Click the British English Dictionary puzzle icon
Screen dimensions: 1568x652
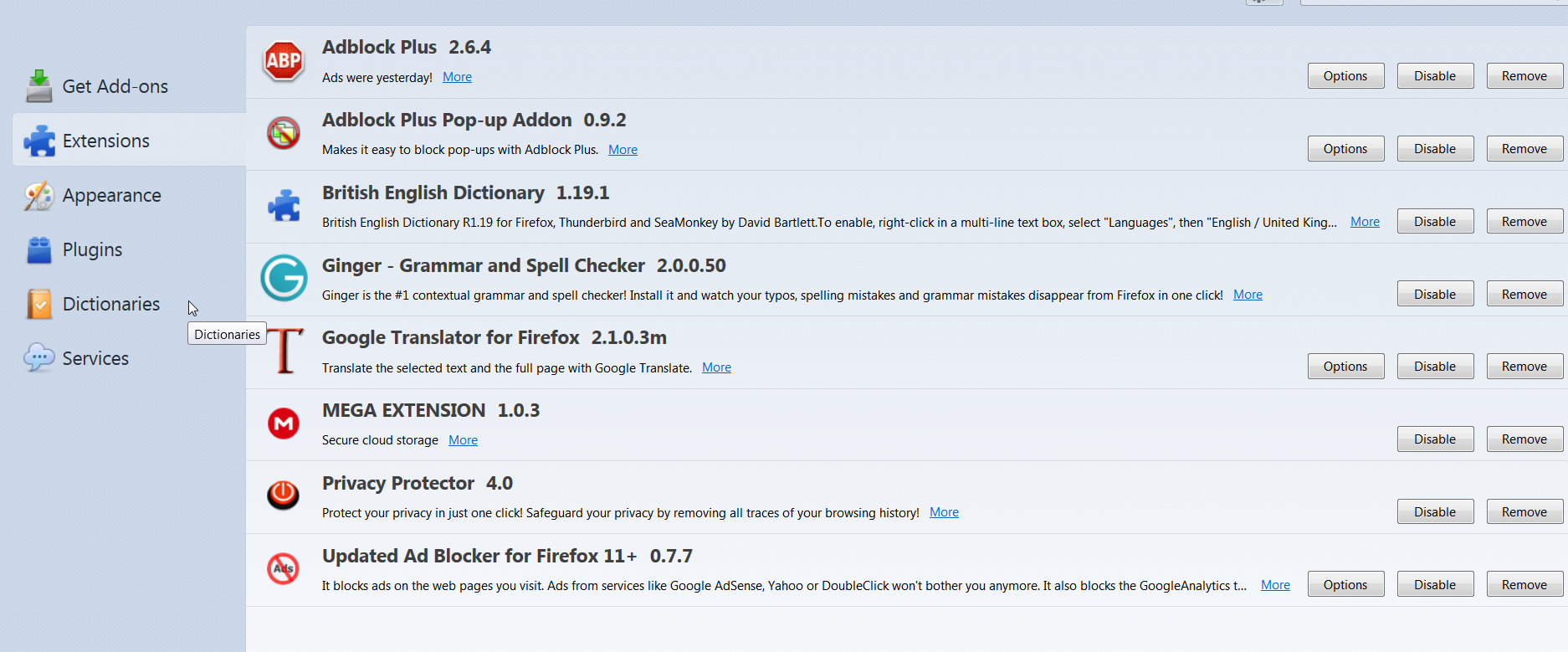click(284, 206)
